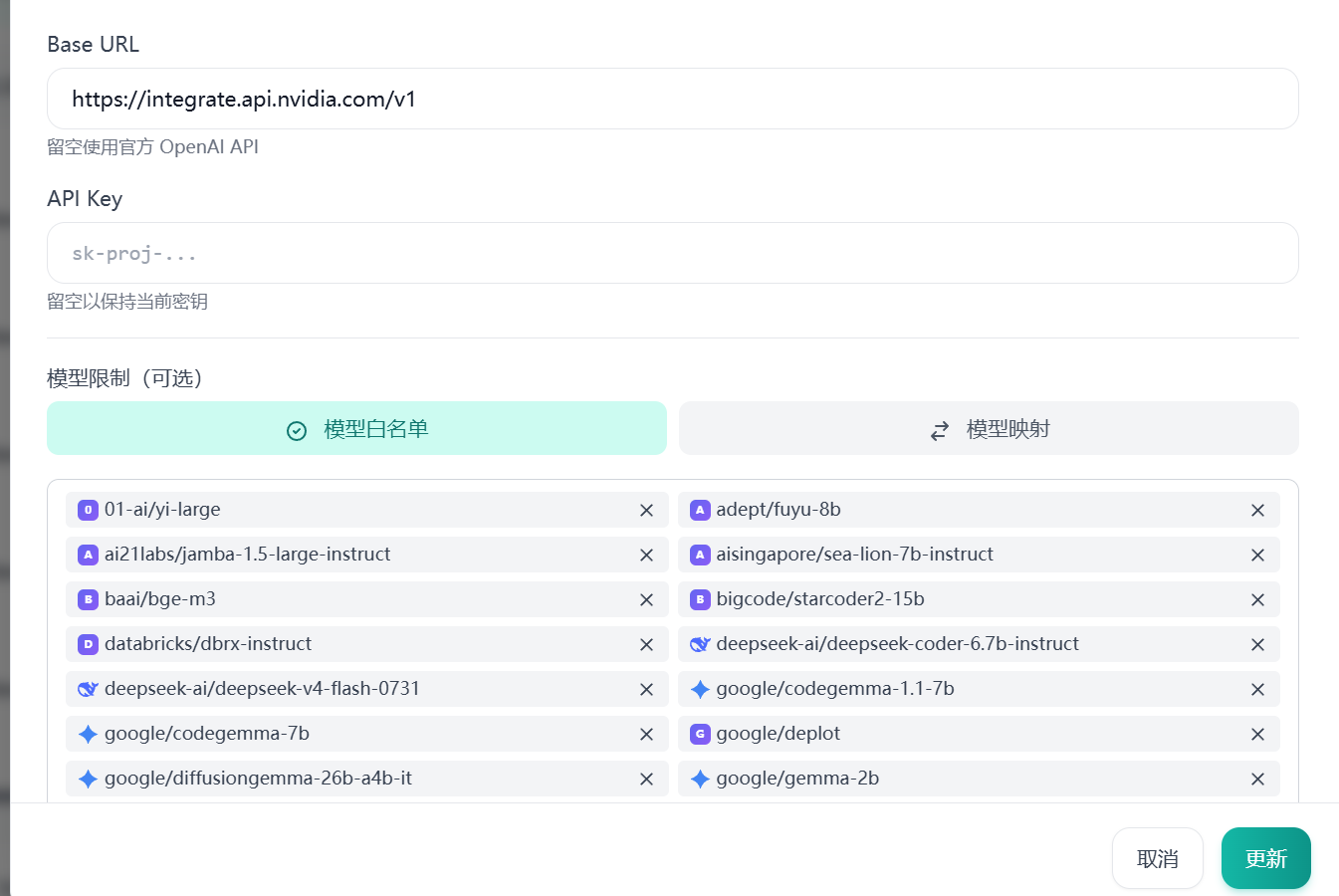Screen dimensions: 1339x896
Task: Click aisingapore/sea-lion-7b-instruct model name
Action: pos(854,555)
